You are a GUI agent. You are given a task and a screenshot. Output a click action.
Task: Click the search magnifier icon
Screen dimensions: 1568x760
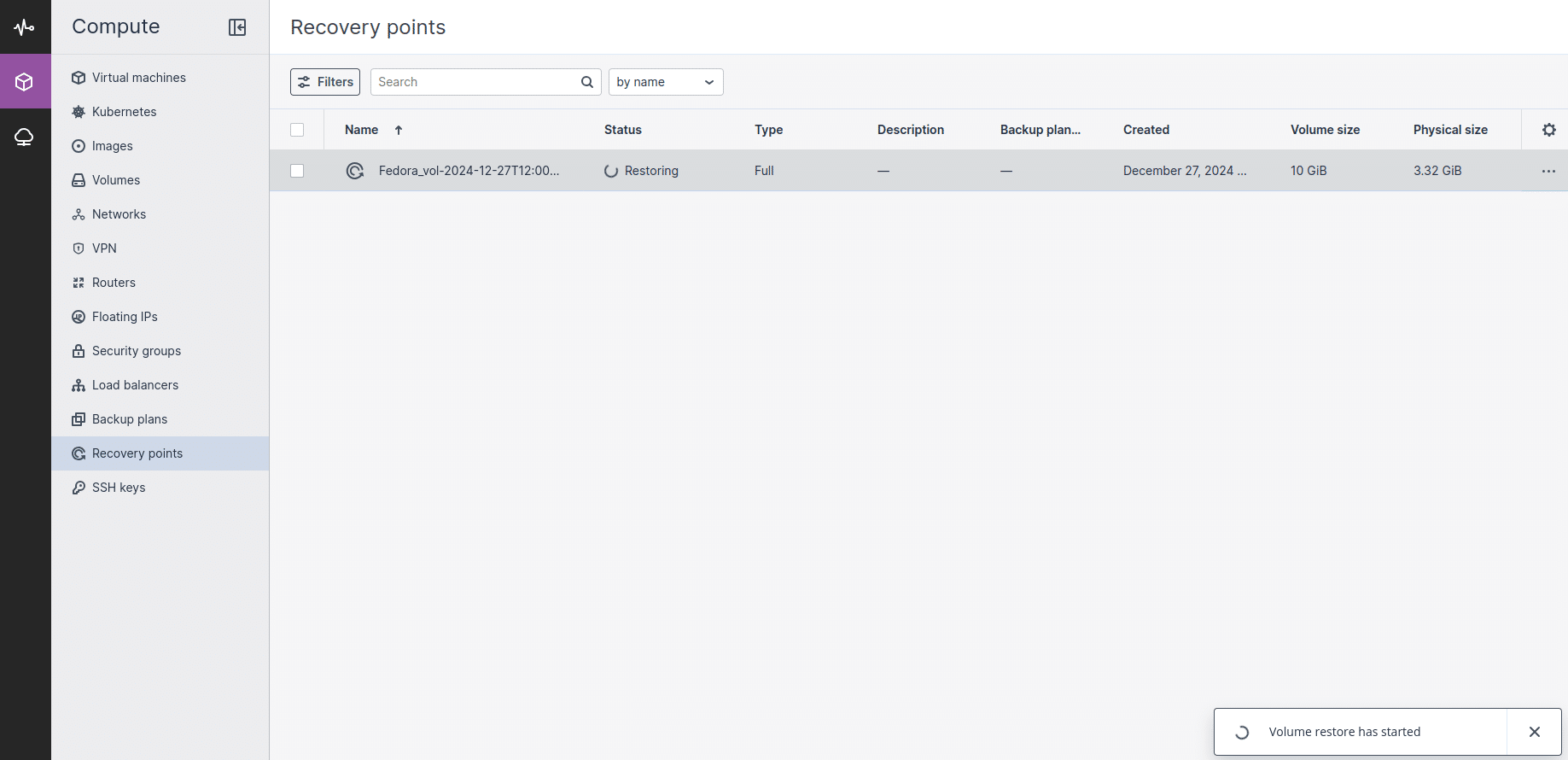(x=587, y=82)
